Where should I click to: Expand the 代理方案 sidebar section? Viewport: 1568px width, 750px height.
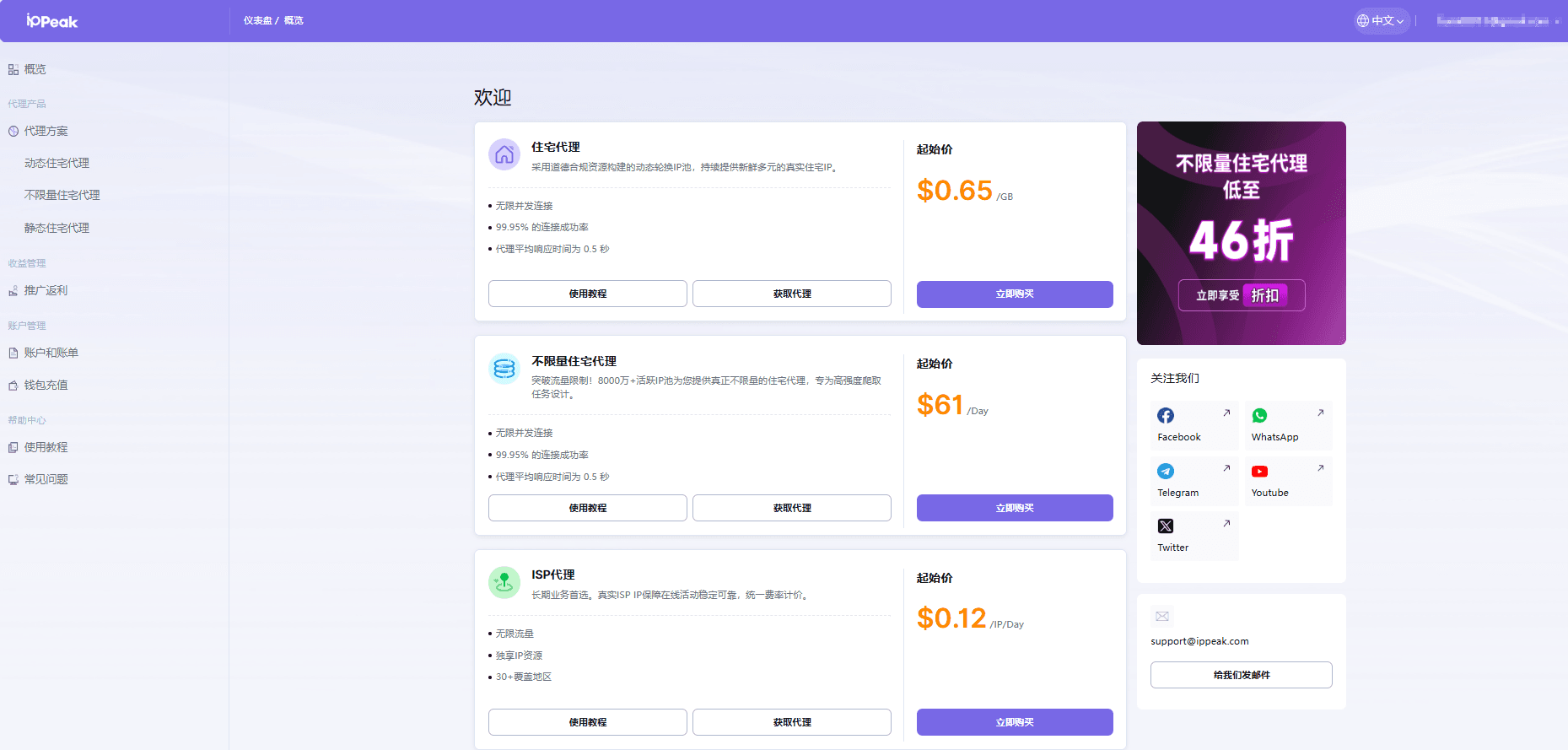coord(46,132)
